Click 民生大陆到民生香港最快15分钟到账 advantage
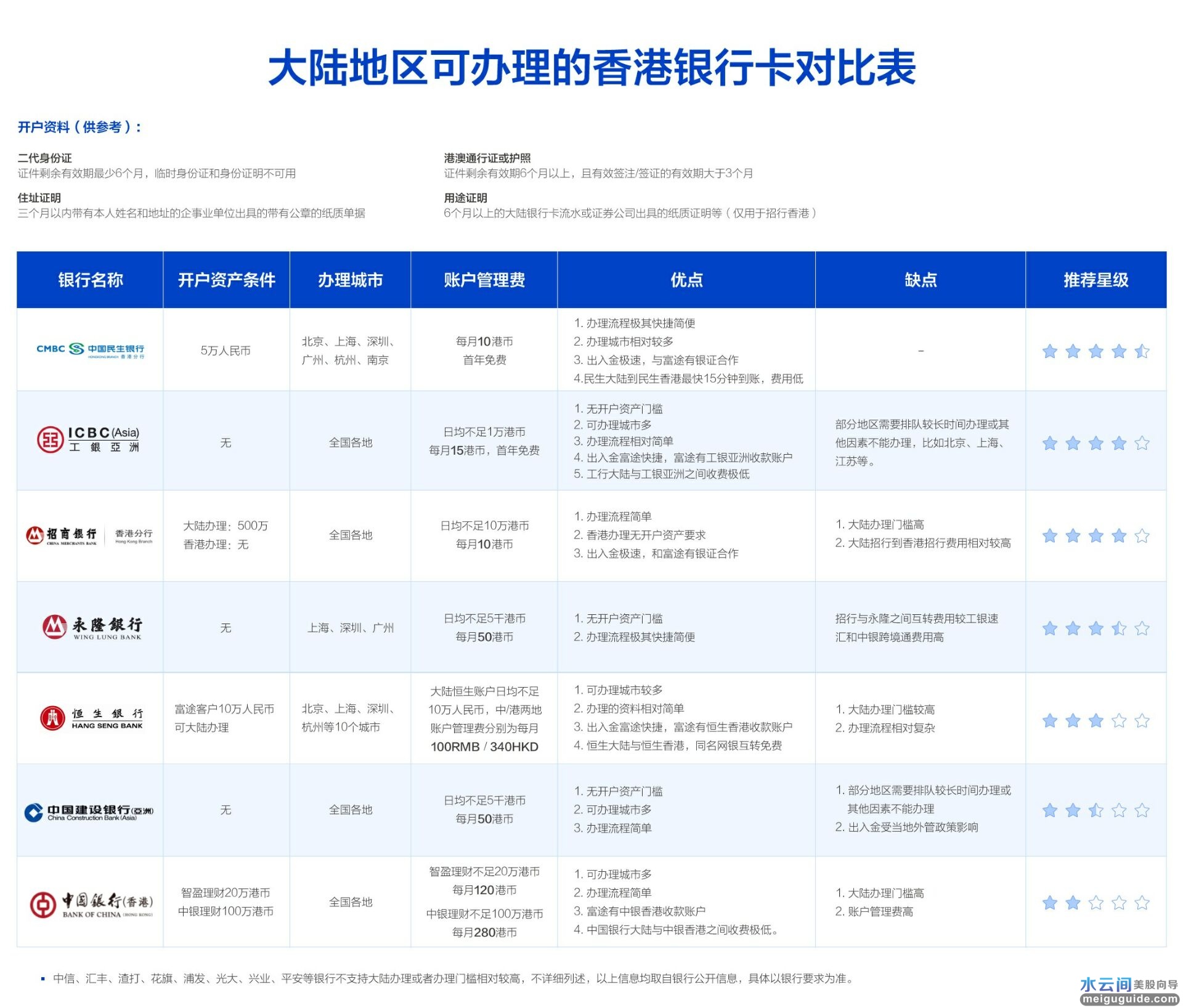This screenshot has width=1183, height=1008. click(688, 379)
